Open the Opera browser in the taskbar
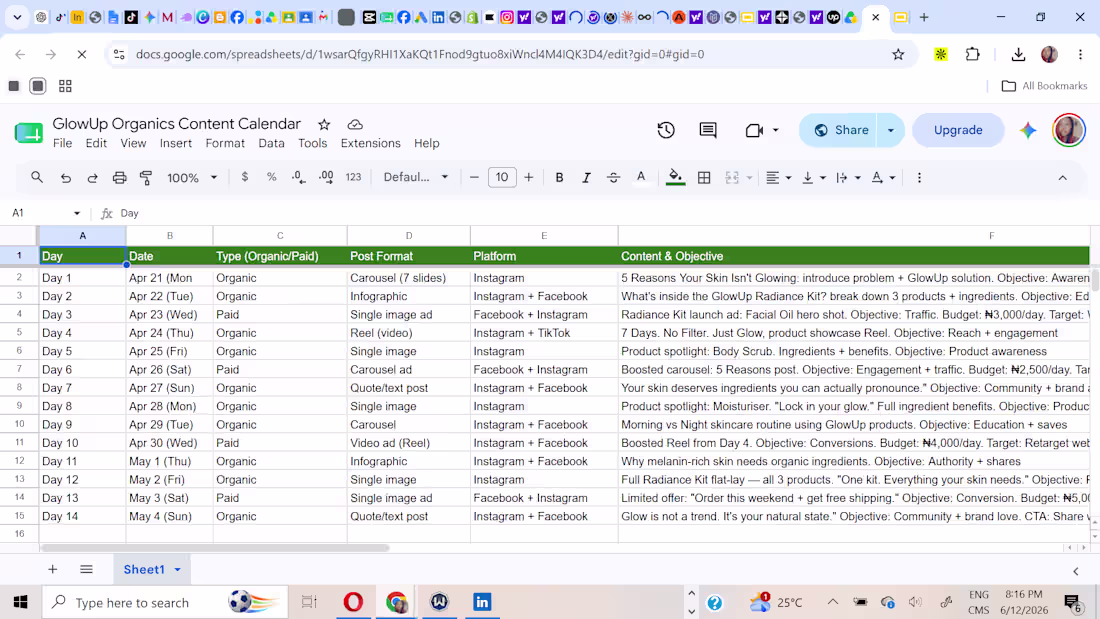The image size is (1100, 619). click(x=353, y=602)
